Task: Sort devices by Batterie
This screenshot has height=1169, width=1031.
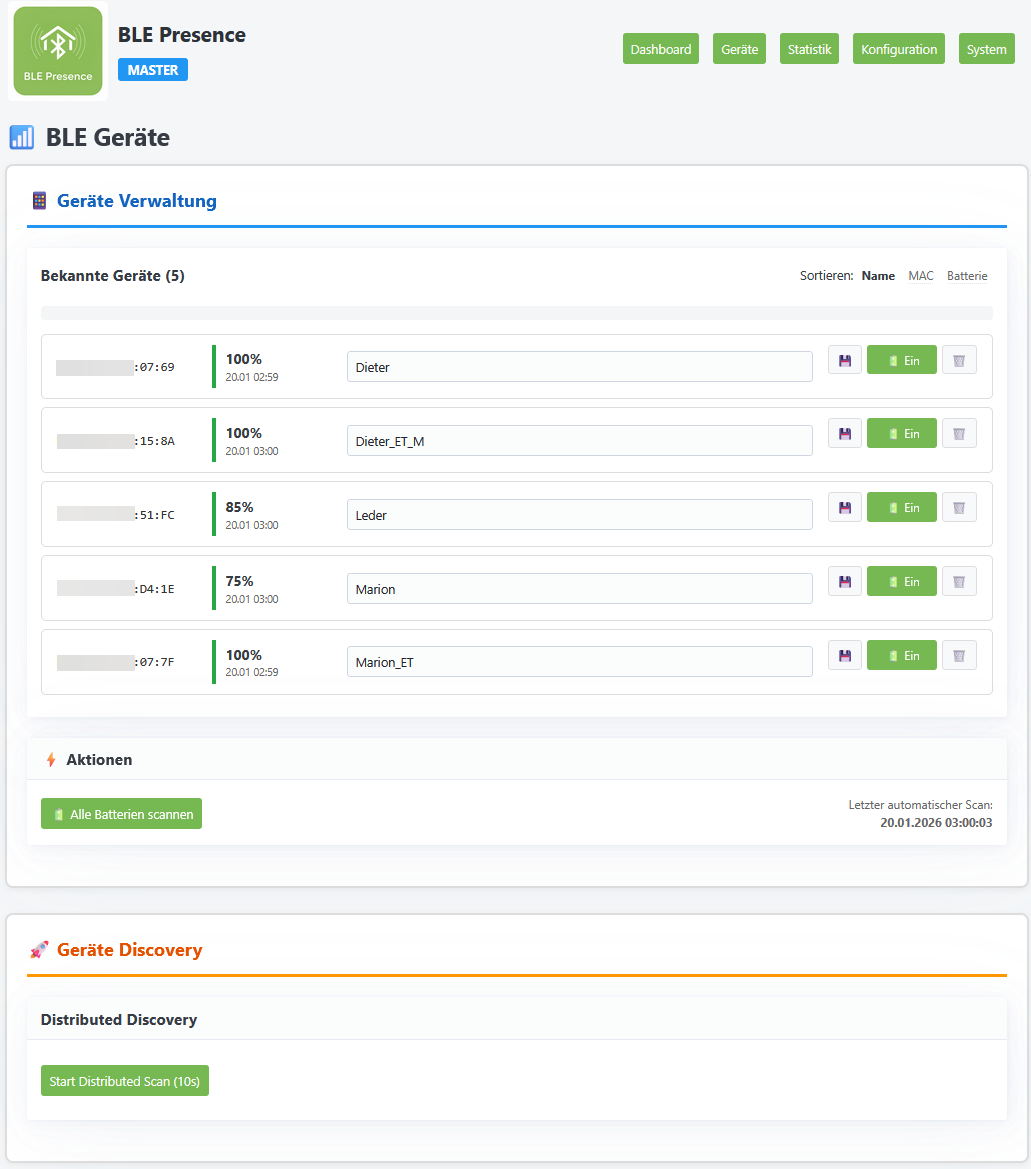Action: [967, 276]
